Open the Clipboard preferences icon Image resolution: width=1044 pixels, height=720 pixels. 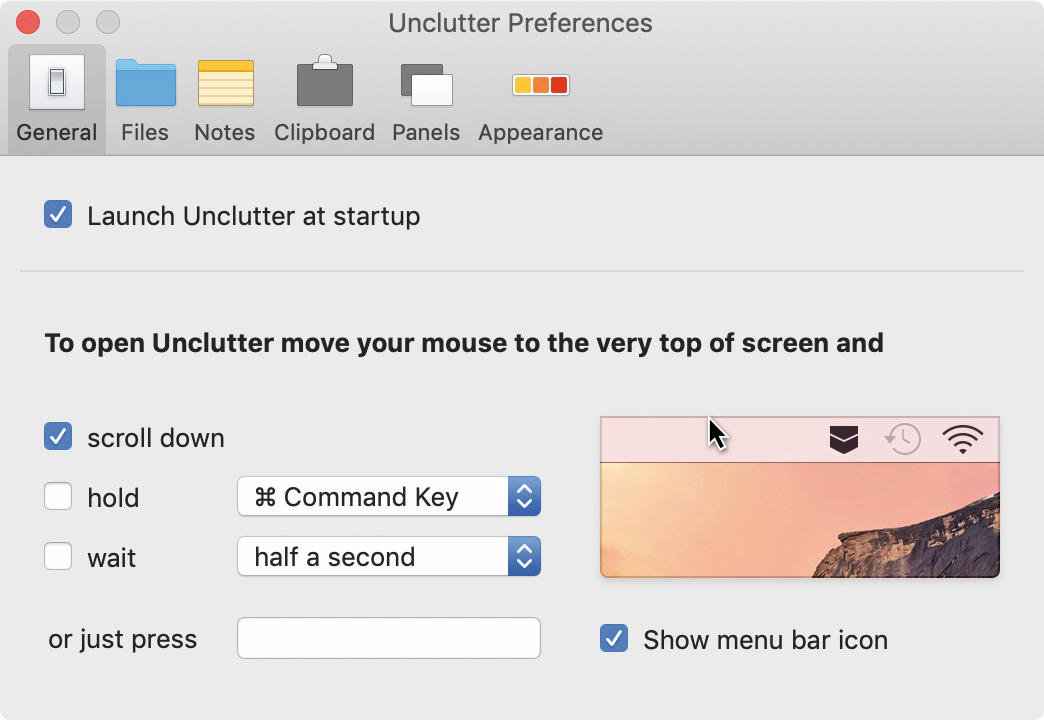[324, 81]
